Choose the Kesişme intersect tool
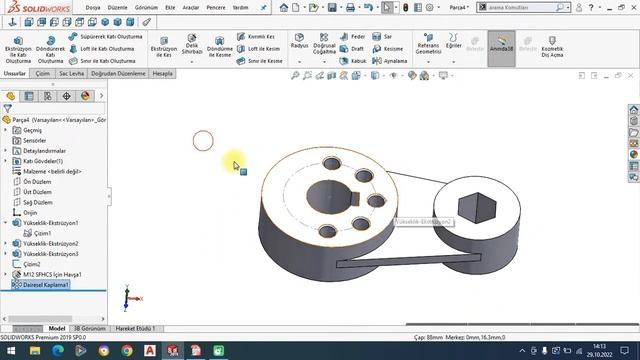 tap(388, 49)
